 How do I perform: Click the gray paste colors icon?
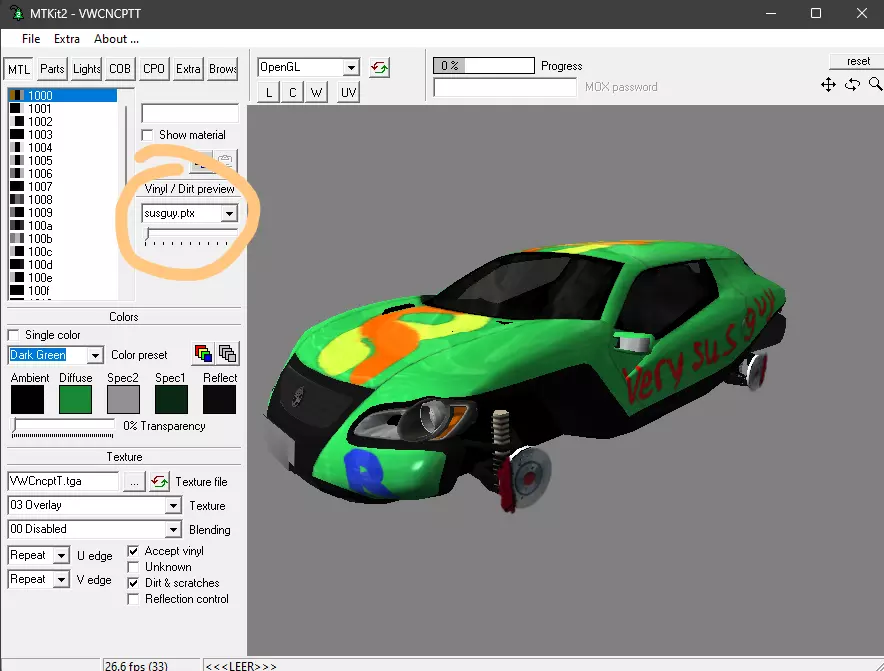(x=228, y=354)
